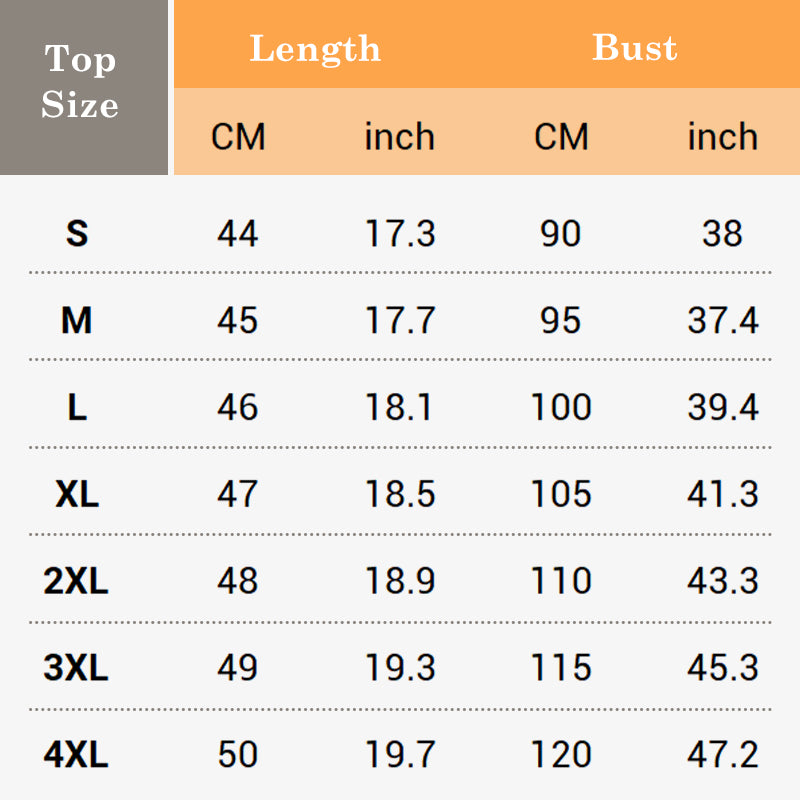Select the 46 CM length value
This screenshot has height=800, width=800.
[x=238, y=407]
